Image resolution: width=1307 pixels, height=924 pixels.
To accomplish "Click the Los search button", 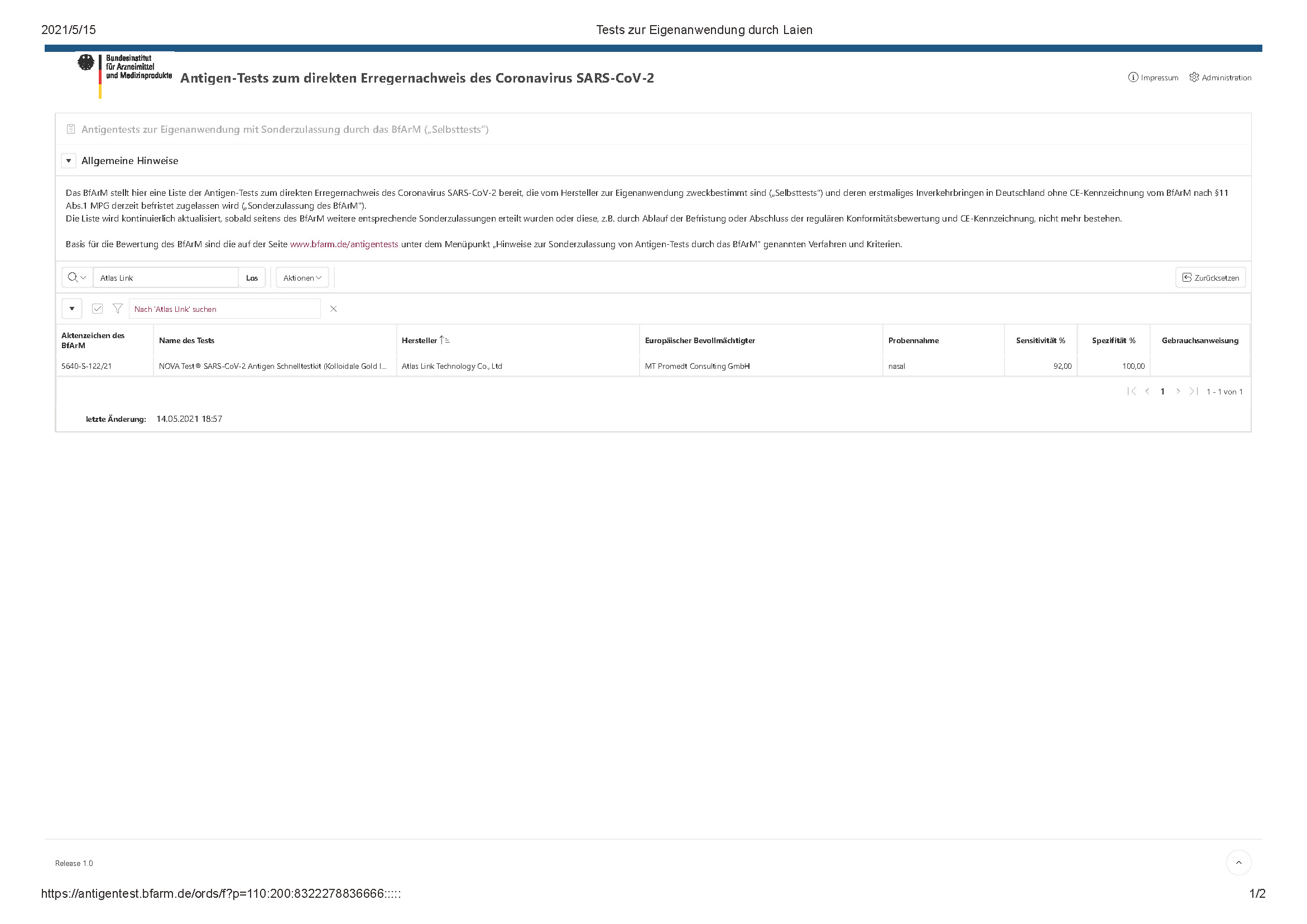I will (252, 278).
